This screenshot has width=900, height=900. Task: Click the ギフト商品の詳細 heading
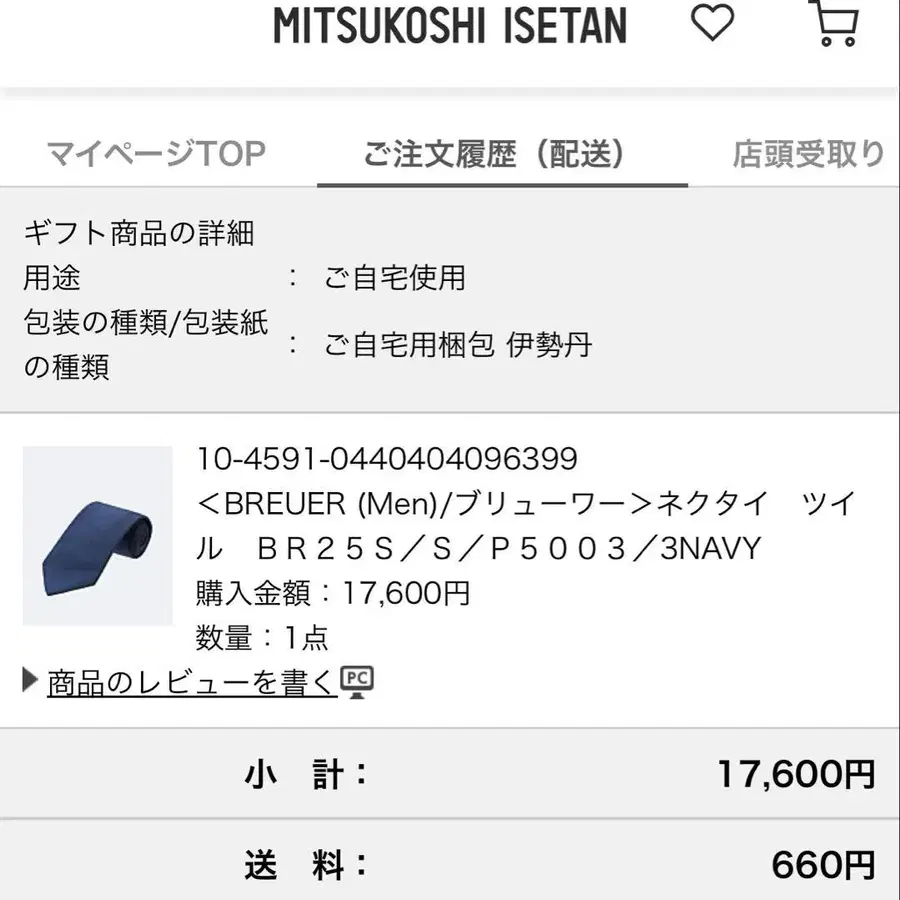[139, 233]
